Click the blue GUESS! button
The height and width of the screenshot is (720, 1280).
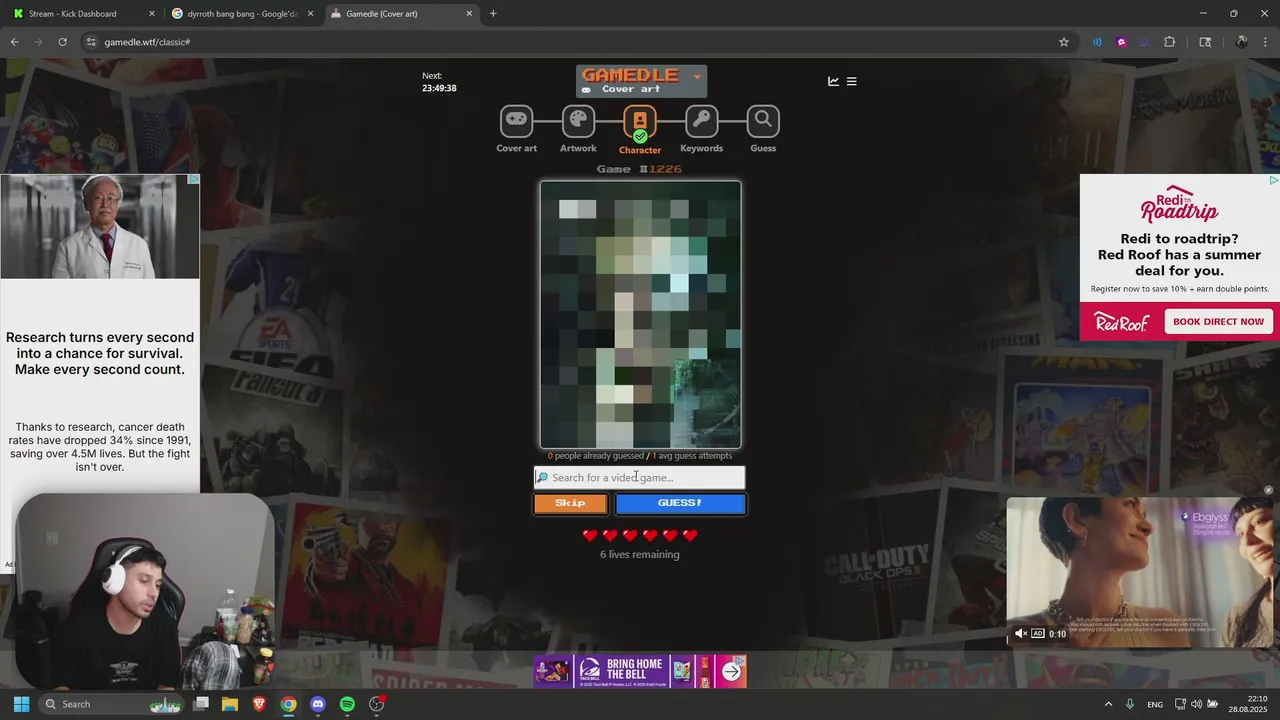(680, 503)
